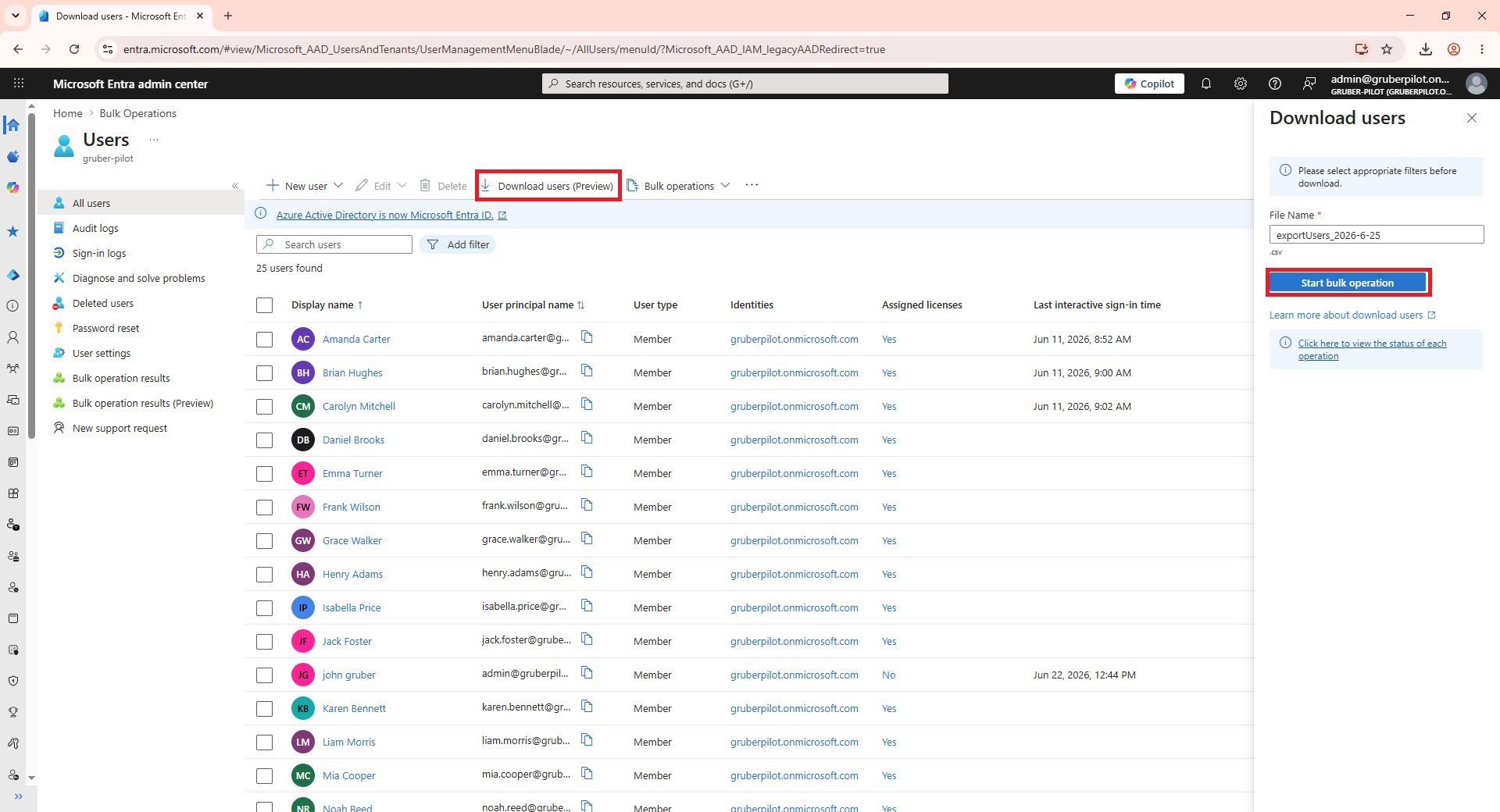Open portal settings gear icon
This screenshot has height=812, width=1500.
click(1241, 84)
